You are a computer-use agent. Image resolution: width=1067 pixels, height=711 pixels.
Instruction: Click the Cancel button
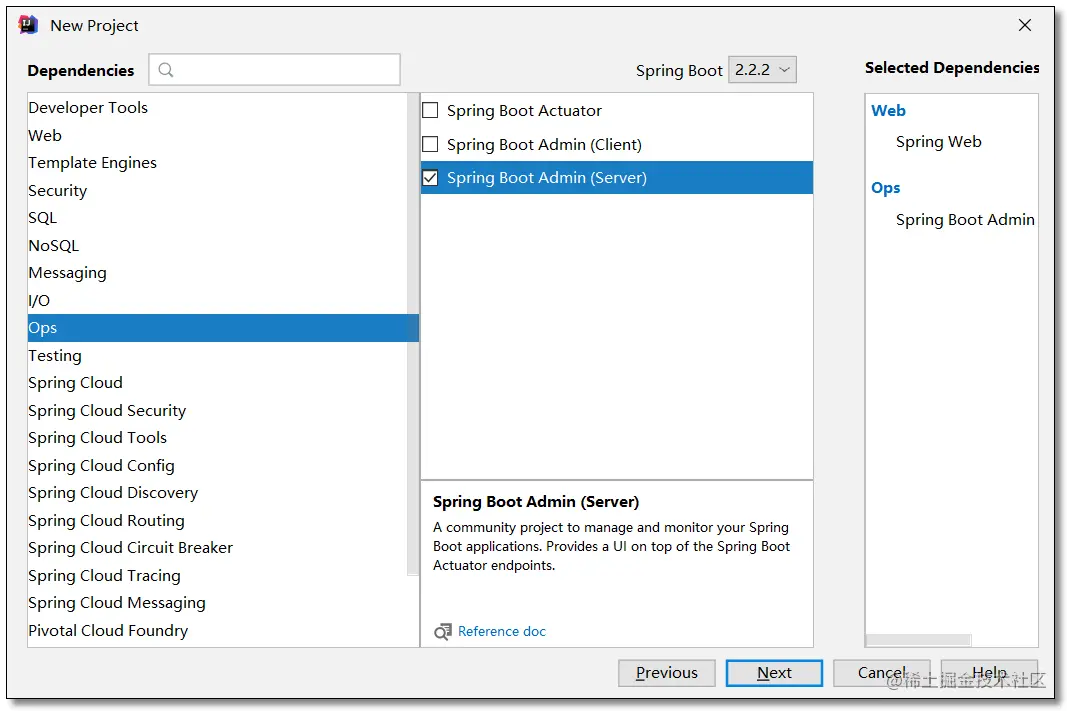click(881, 673)
